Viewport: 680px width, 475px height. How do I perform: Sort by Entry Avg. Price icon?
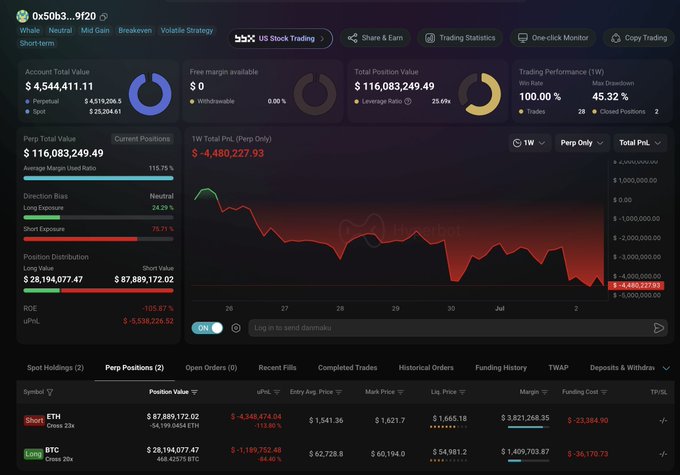(339, 392)
